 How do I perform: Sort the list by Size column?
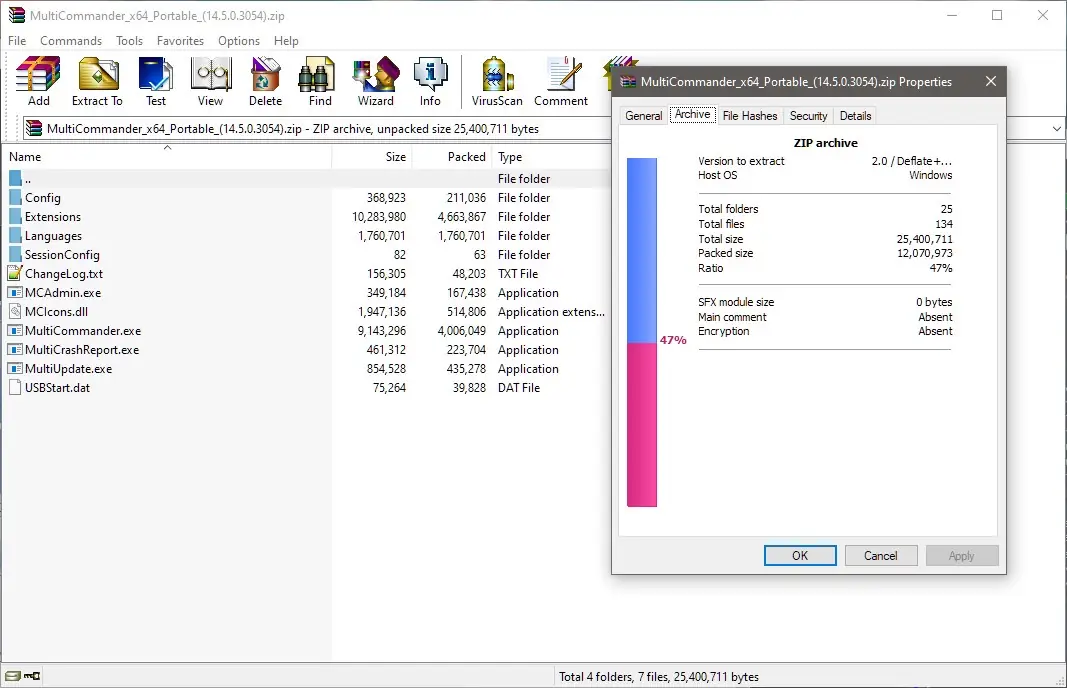(x=372, y=157)
